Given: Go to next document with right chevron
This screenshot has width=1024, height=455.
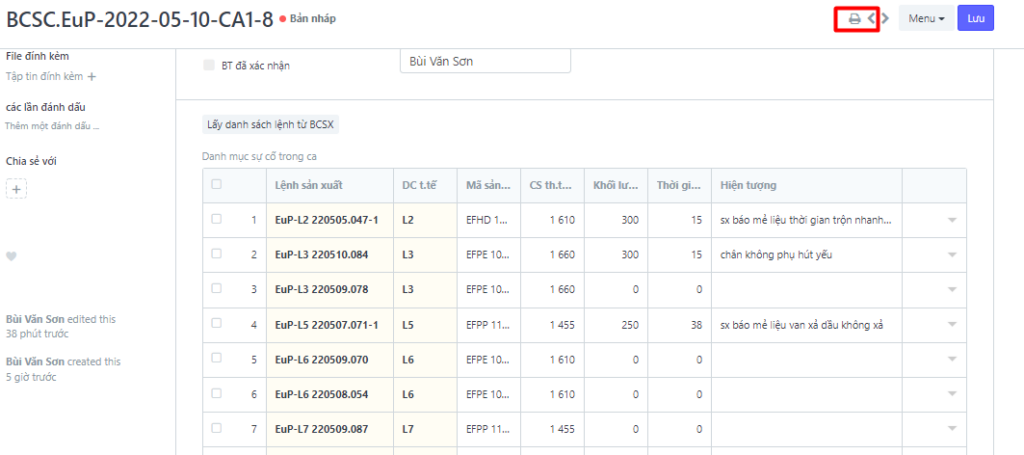Looking at the screenshot, I should point(885,19).
